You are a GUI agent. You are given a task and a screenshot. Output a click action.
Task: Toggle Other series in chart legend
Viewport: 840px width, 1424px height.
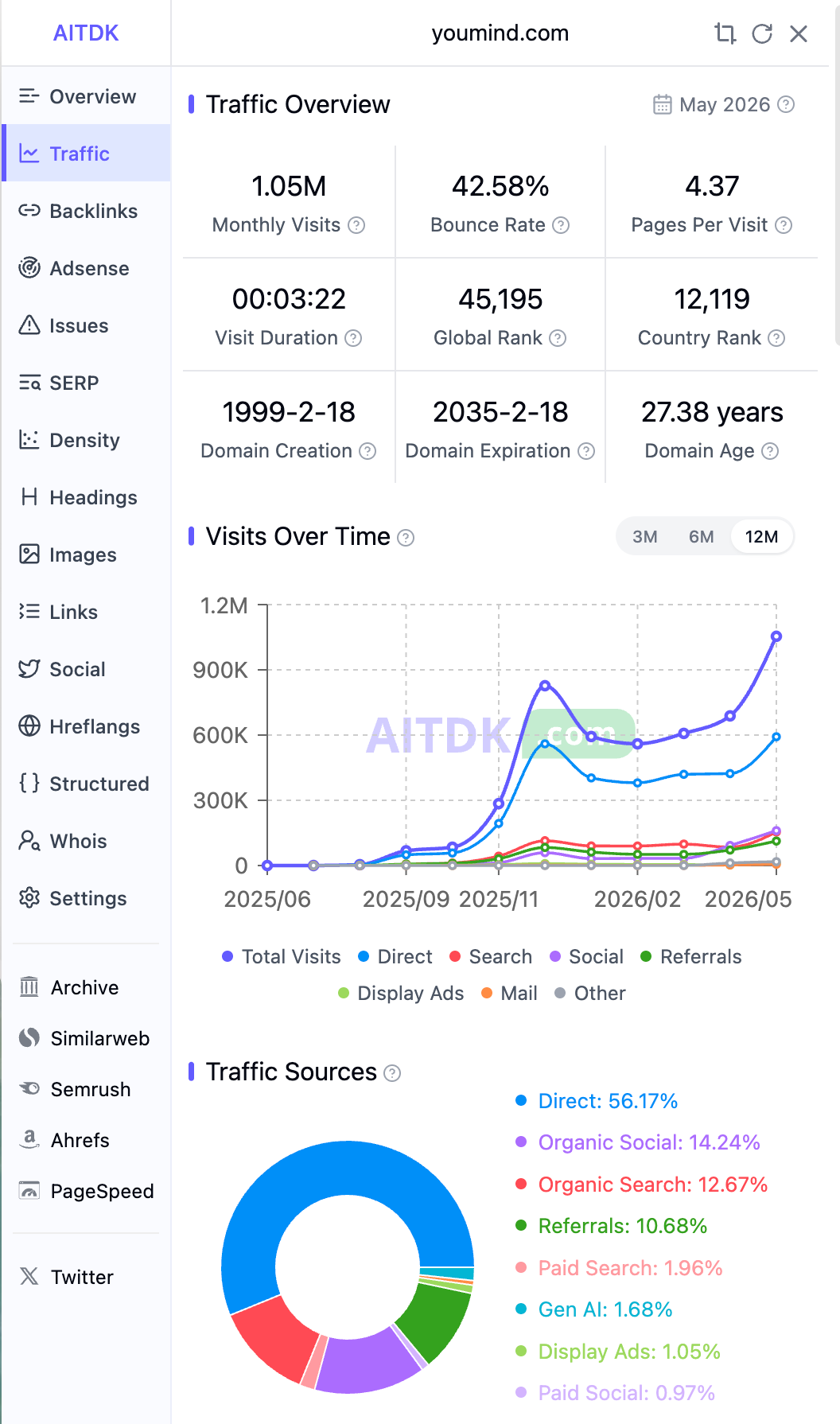click(x=590, y=994)
